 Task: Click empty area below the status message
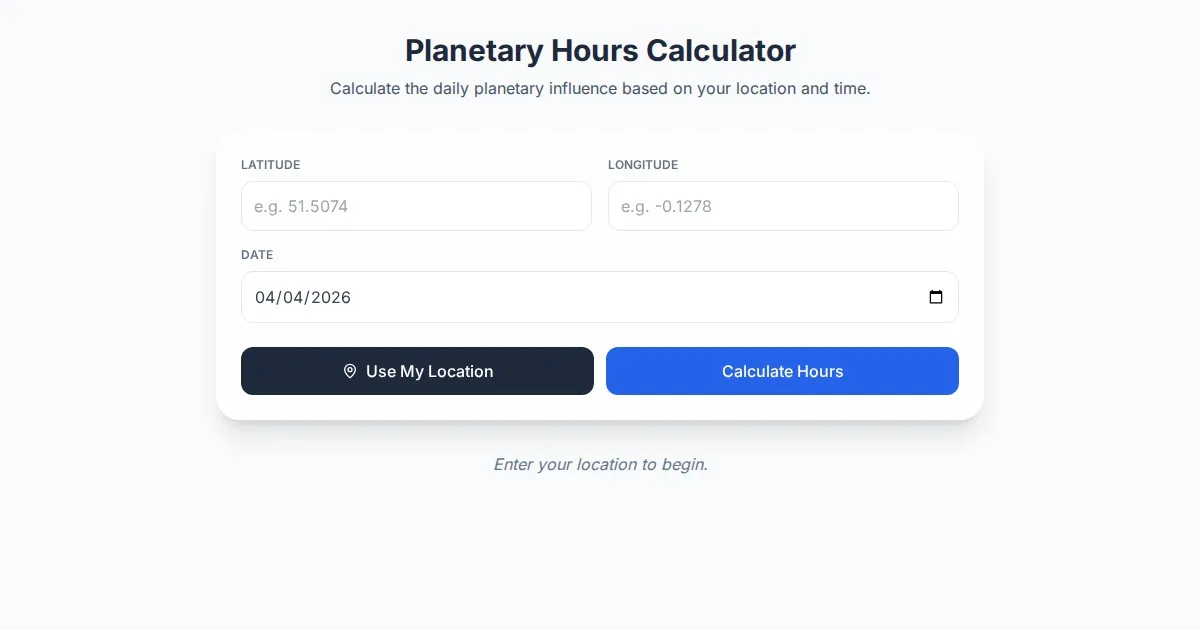click(600, 560)
